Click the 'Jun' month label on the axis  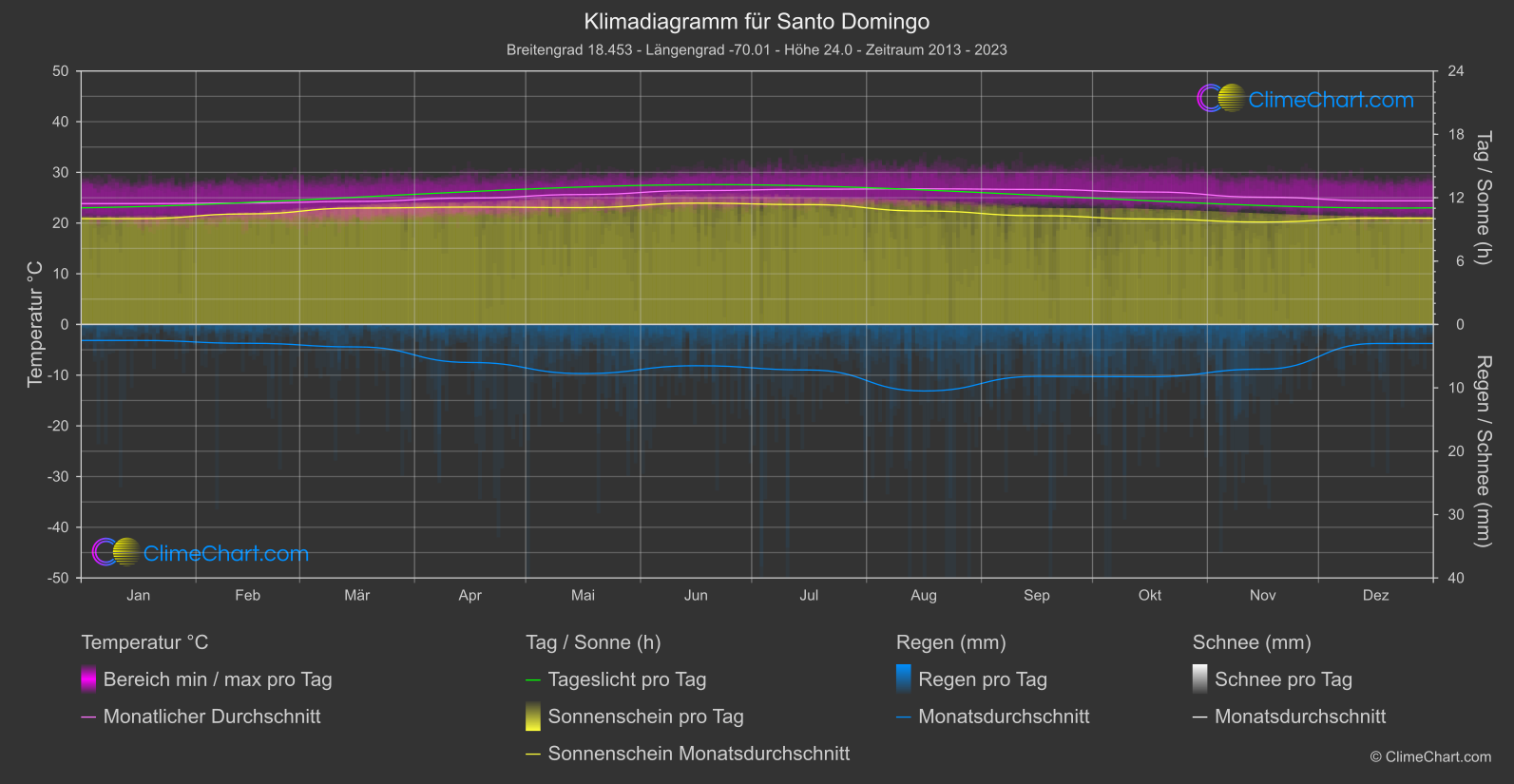pyautogui.click(x=696, y=595)
